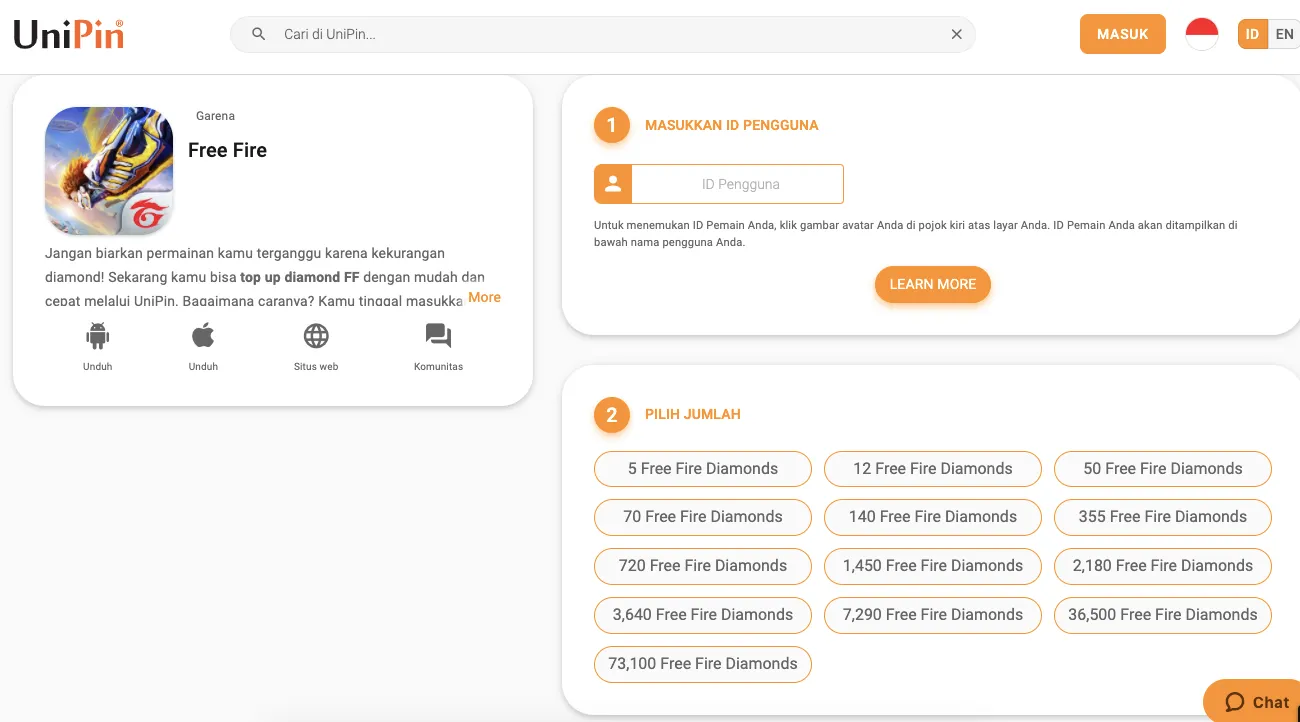
Task: Click the ID Pengguna input field
Action: coord(739,184)
